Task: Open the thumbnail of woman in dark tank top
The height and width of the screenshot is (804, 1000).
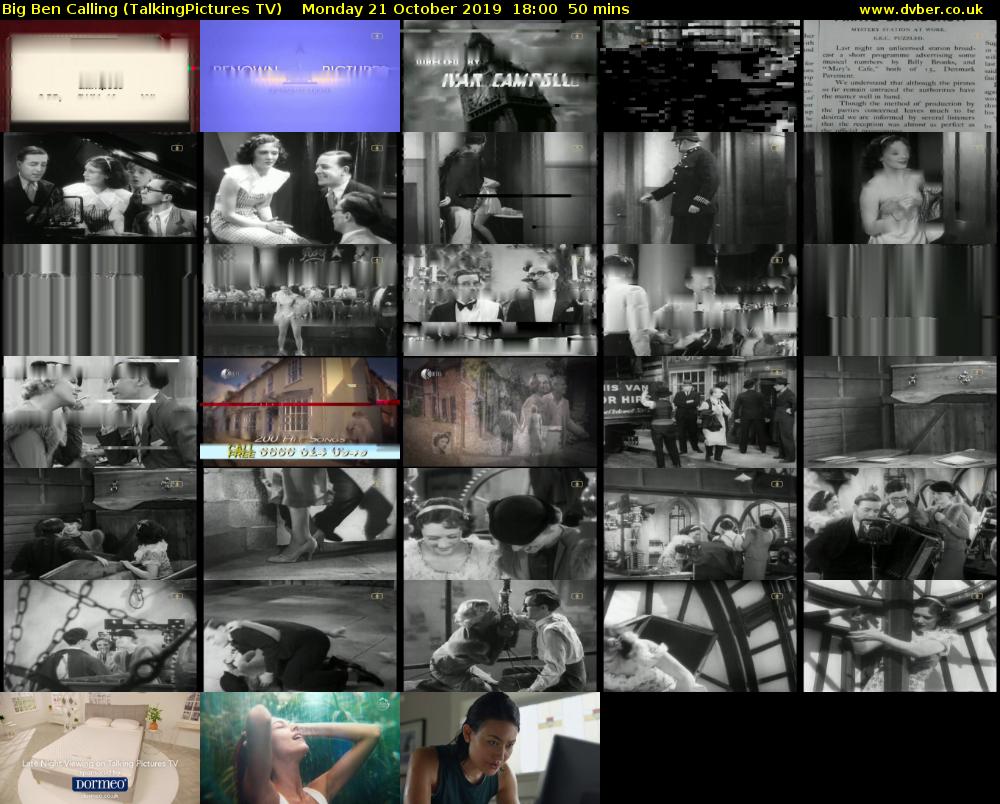Action: [x=500, y=748]
